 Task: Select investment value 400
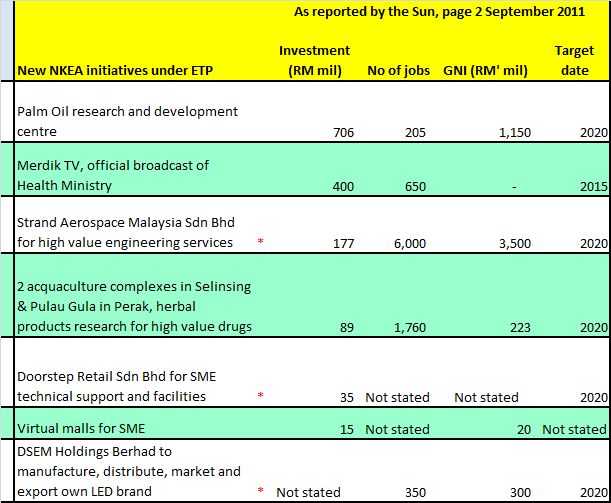click(343, 186)
